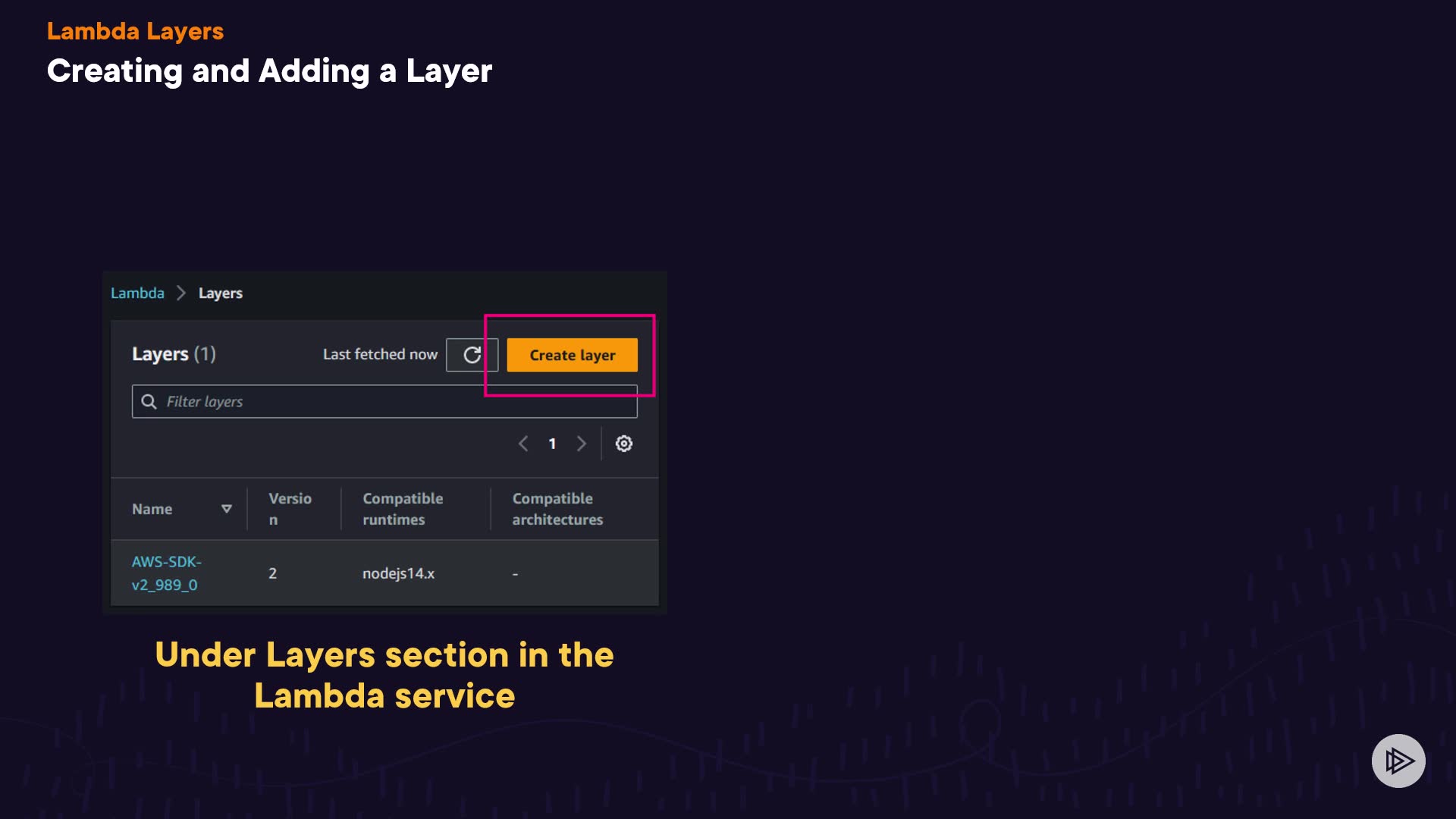
Task: Select the Layers breadcrumb item
Action: coord(221,293)
